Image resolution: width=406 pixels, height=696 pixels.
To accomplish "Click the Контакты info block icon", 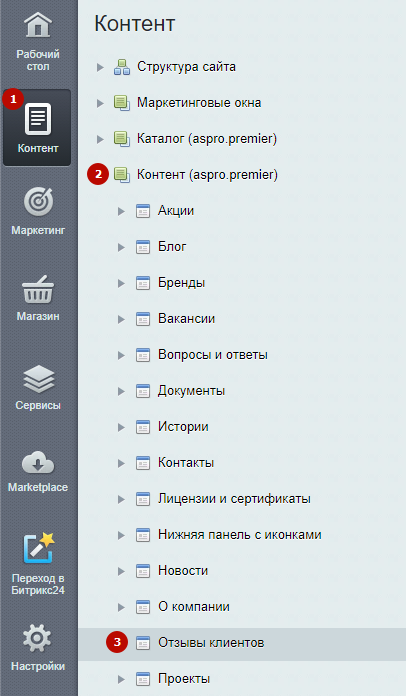I will [143, 463].
